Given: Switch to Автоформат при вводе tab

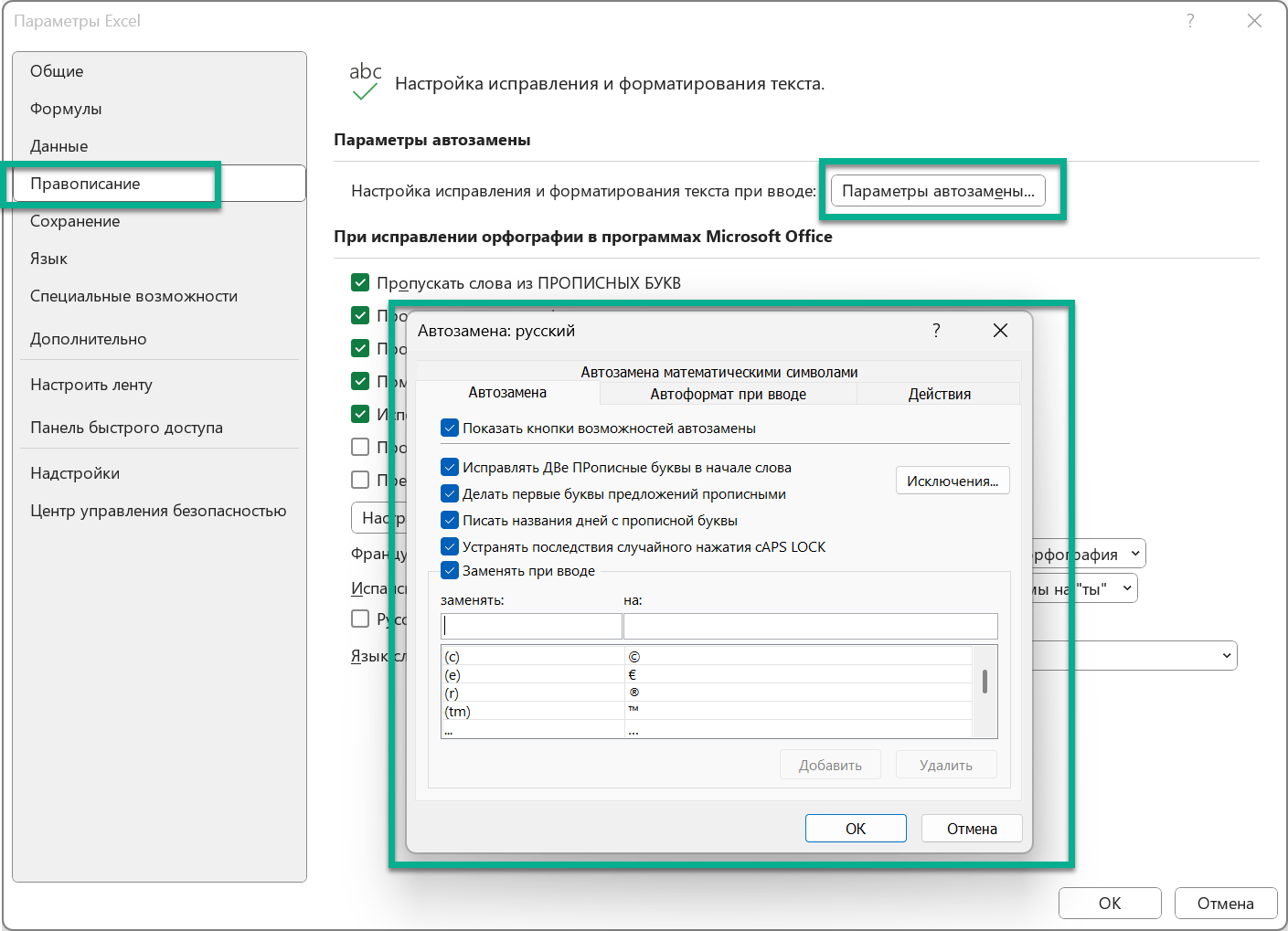Looking at the screenshot, I should click(x=728, y=395).
